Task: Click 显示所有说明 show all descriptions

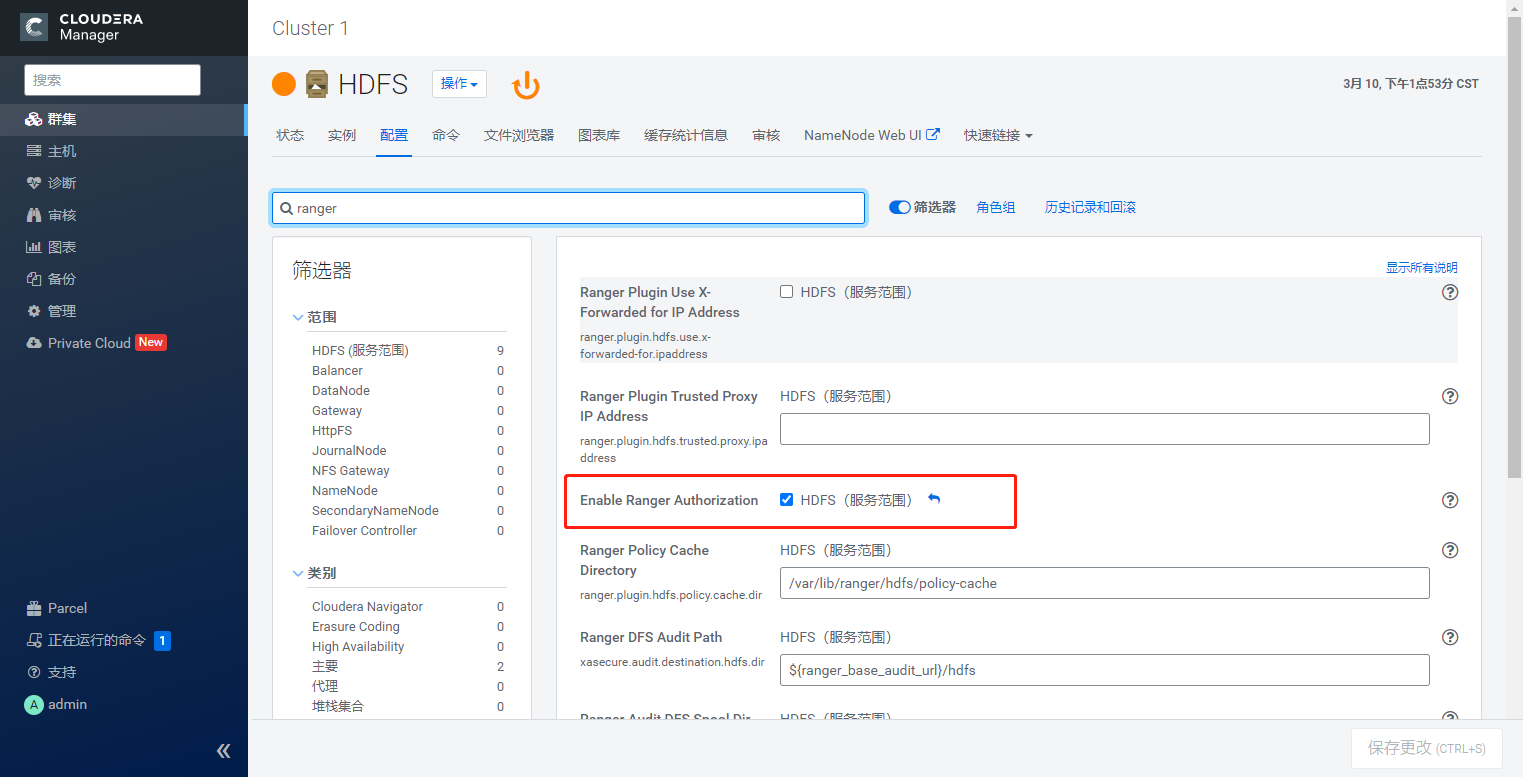Action: pos(1421,267)
